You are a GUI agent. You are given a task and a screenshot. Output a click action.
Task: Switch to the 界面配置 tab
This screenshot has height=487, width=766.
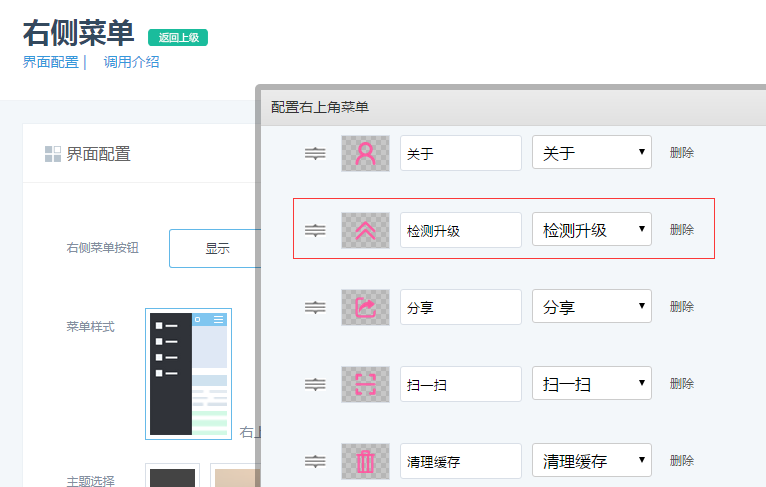tap(50, 62)
